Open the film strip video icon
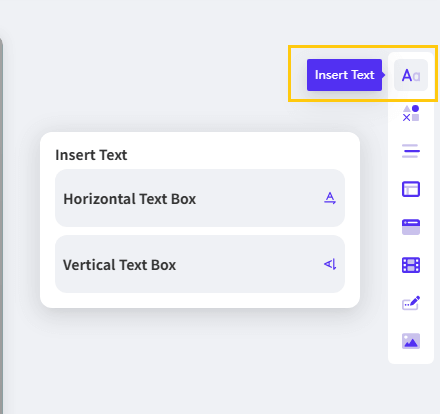The image size is (440, 414). click(x=411, y=265)
